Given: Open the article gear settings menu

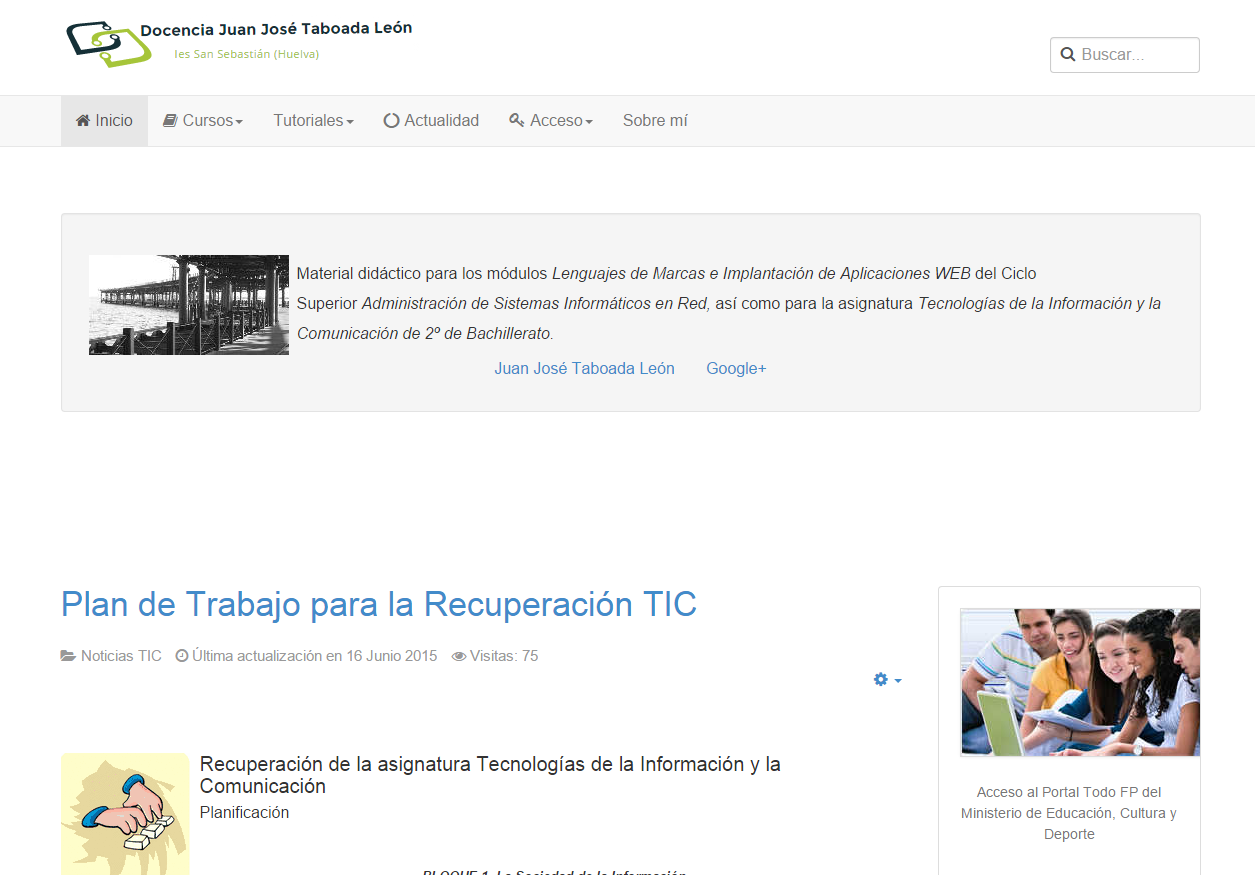Looking at the screenshot, I should pyautogui.click(x=887, y=680).
